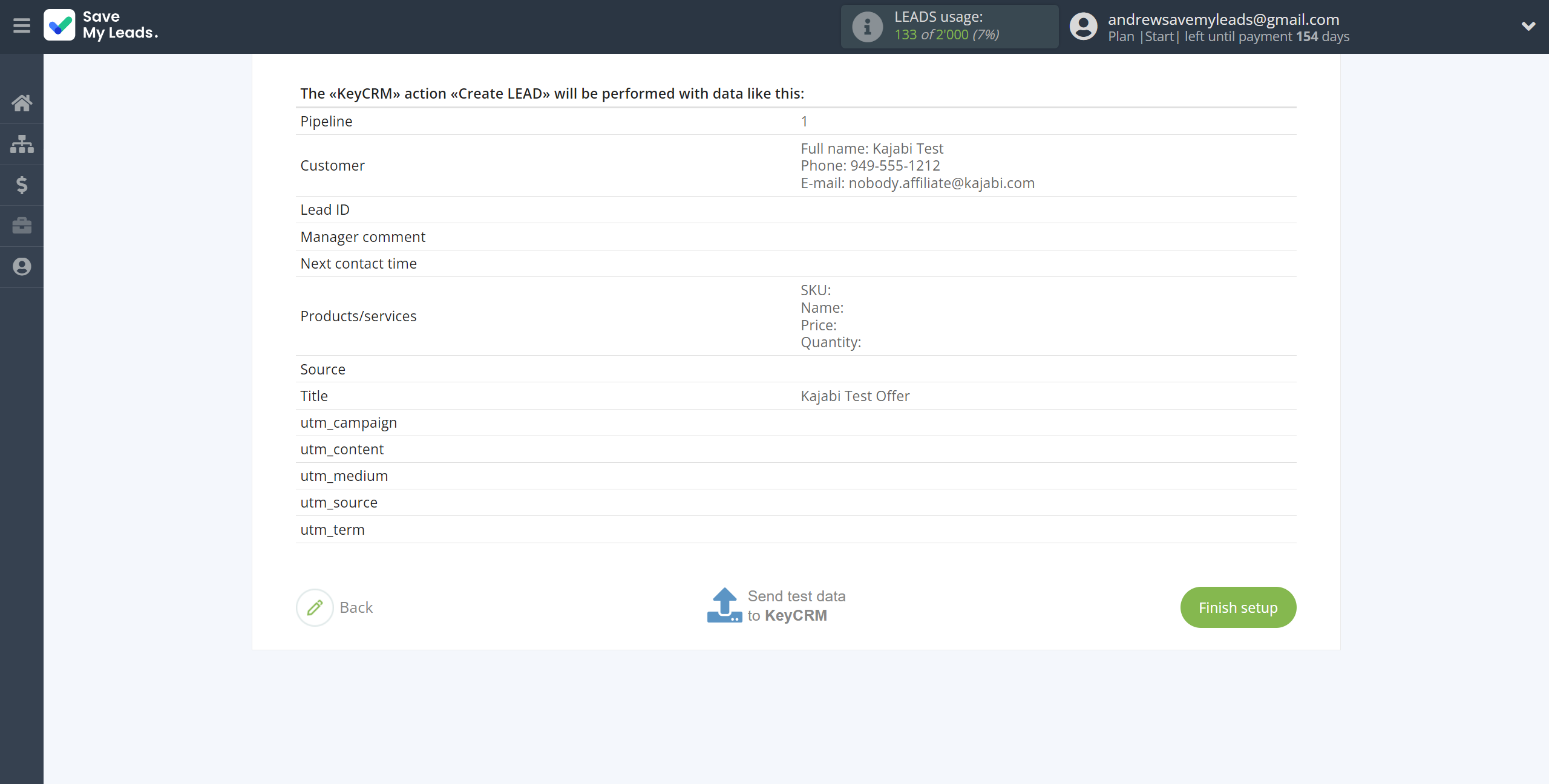The width and height of the screenshot is (1549, 784).
Task: Click the Kajabi Test Offer value
Action: (x=855, y=396)
